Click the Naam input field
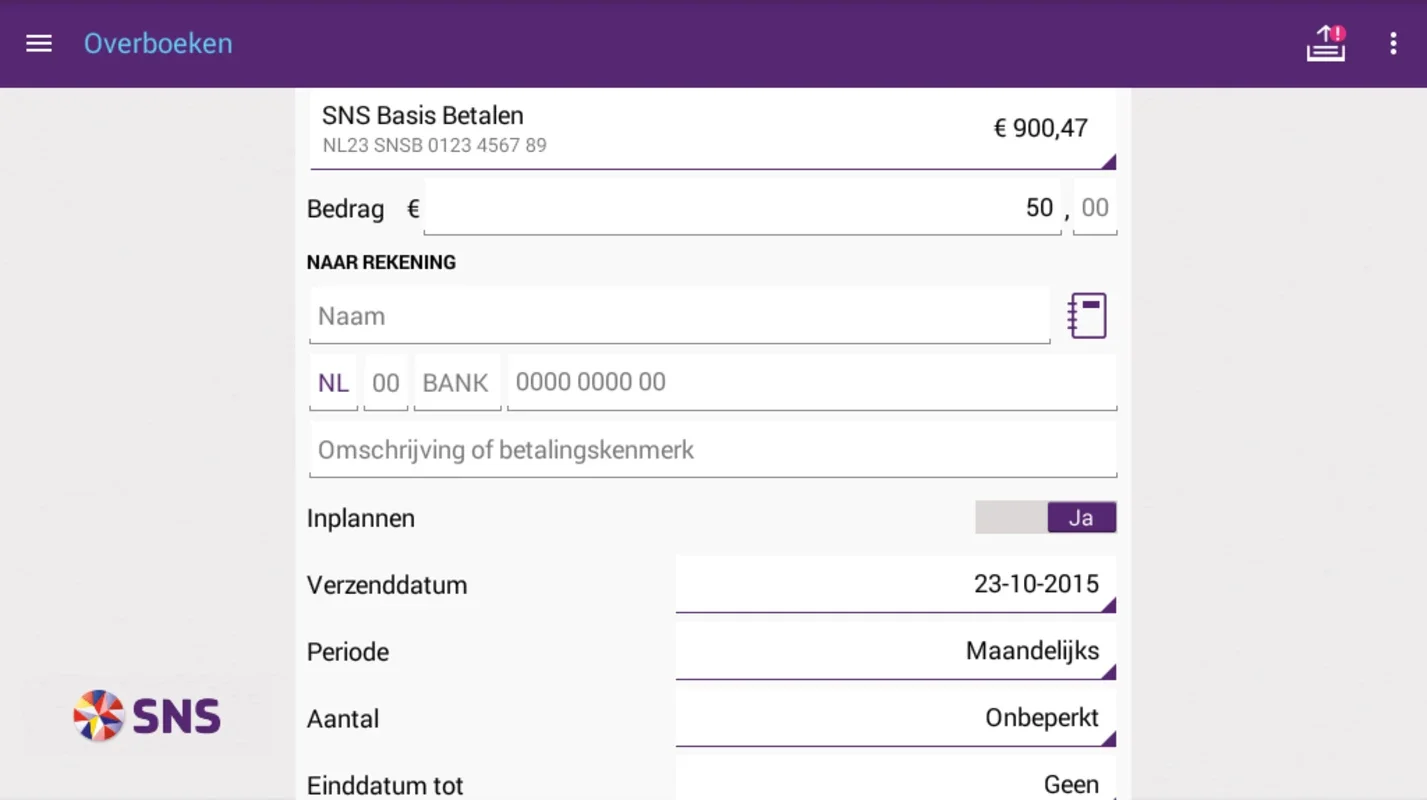1427x800 pixels. pyautogui.click(x=680, y=316)
